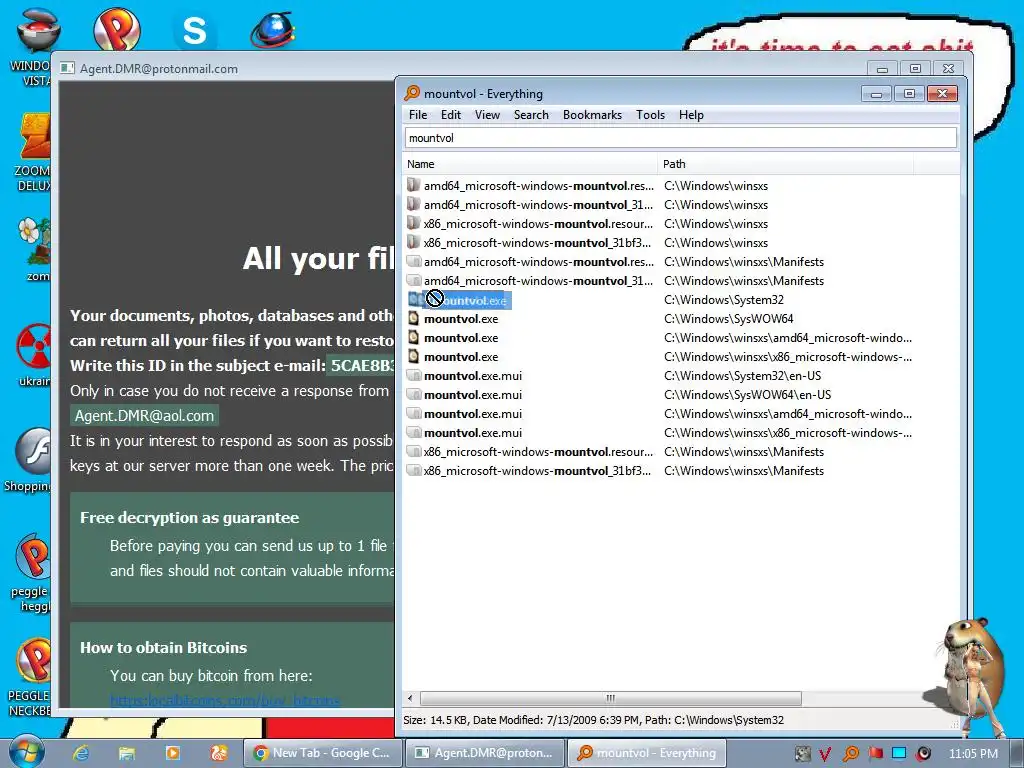The height and width of the screenshot is (768, 1024).
Task: Sort results by the Name column header
Action: click(530, 164)
